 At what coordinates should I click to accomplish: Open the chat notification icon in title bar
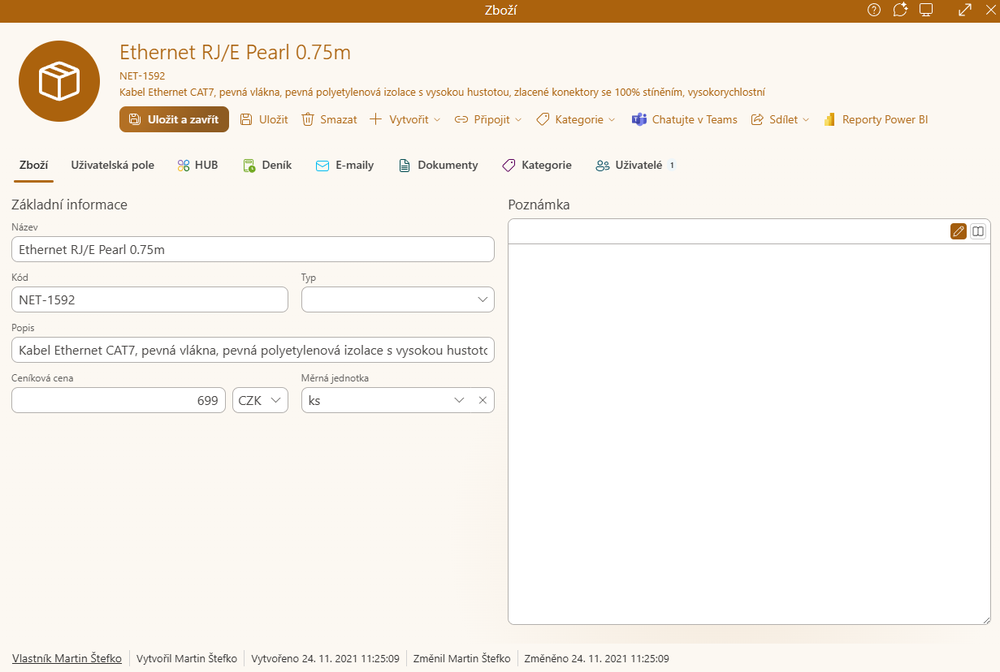click(x=900, y=10)
